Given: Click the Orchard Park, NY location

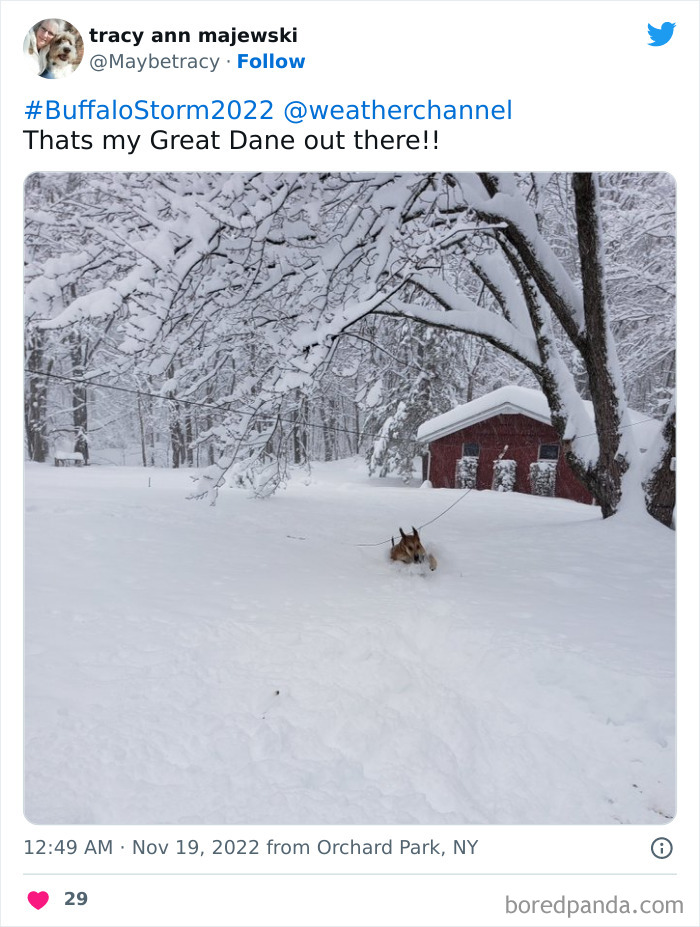Looking at the screenshot, I should pos(397,847).
